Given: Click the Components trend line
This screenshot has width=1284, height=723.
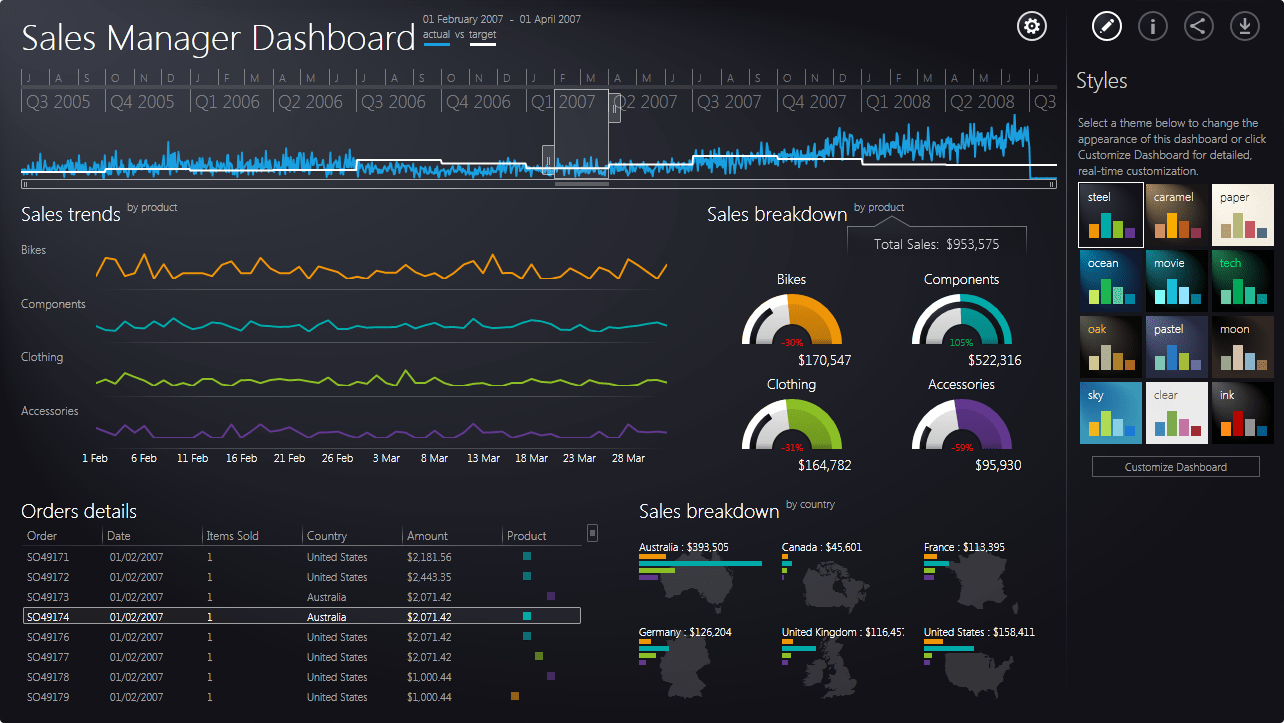Looking at the screenshot, I should click(x=381, y=324).
